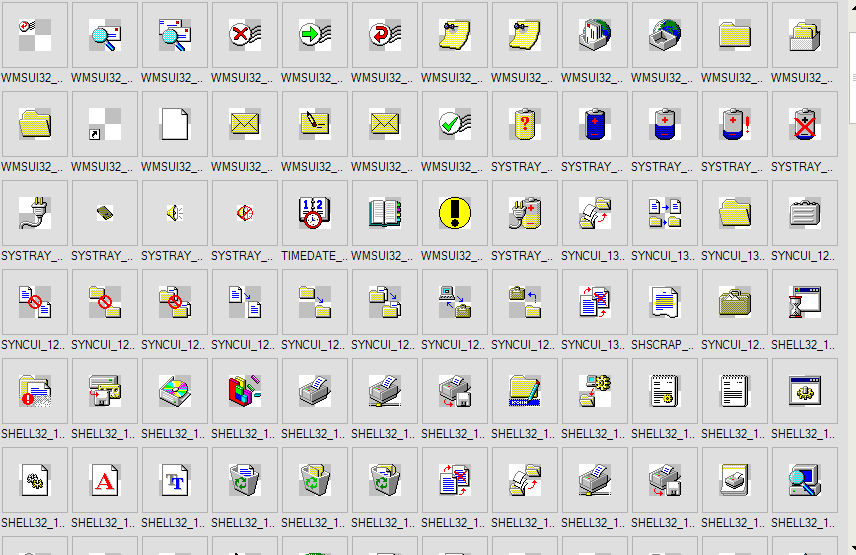This screenshot has width=856, height=555.
Task: Select the colorful blocks icon
Action: coord(245,391)
